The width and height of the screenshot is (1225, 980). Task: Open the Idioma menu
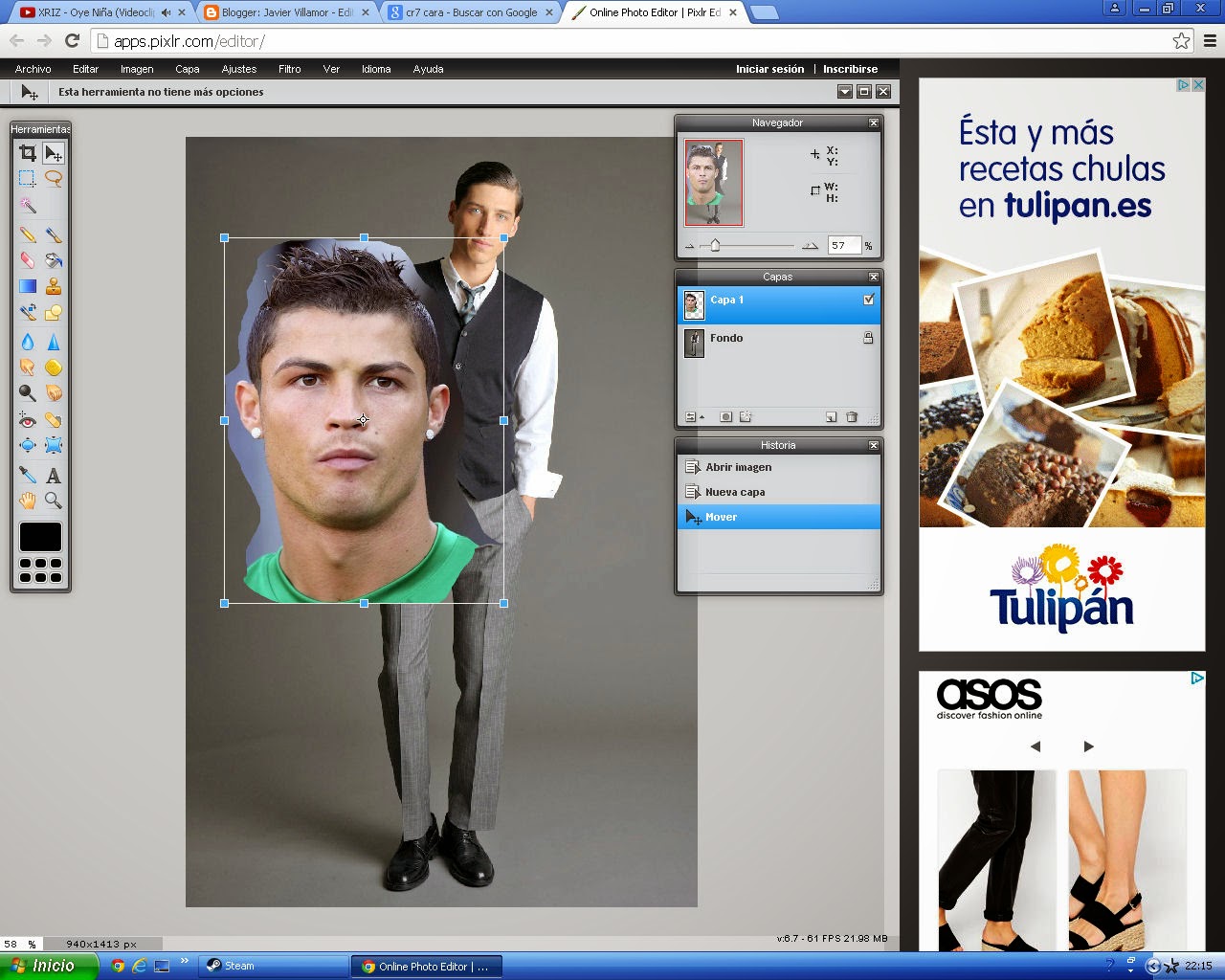376,69
